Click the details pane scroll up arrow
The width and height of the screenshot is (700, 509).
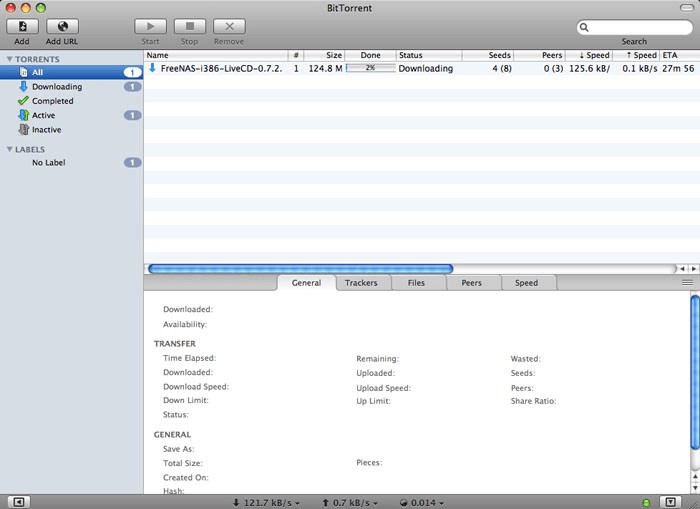695,477
